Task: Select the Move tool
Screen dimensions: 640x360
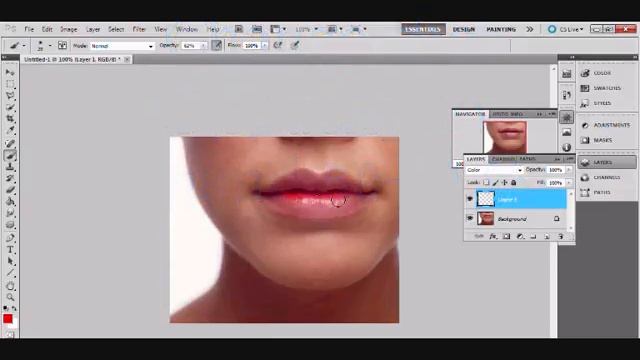Action: 10,73
